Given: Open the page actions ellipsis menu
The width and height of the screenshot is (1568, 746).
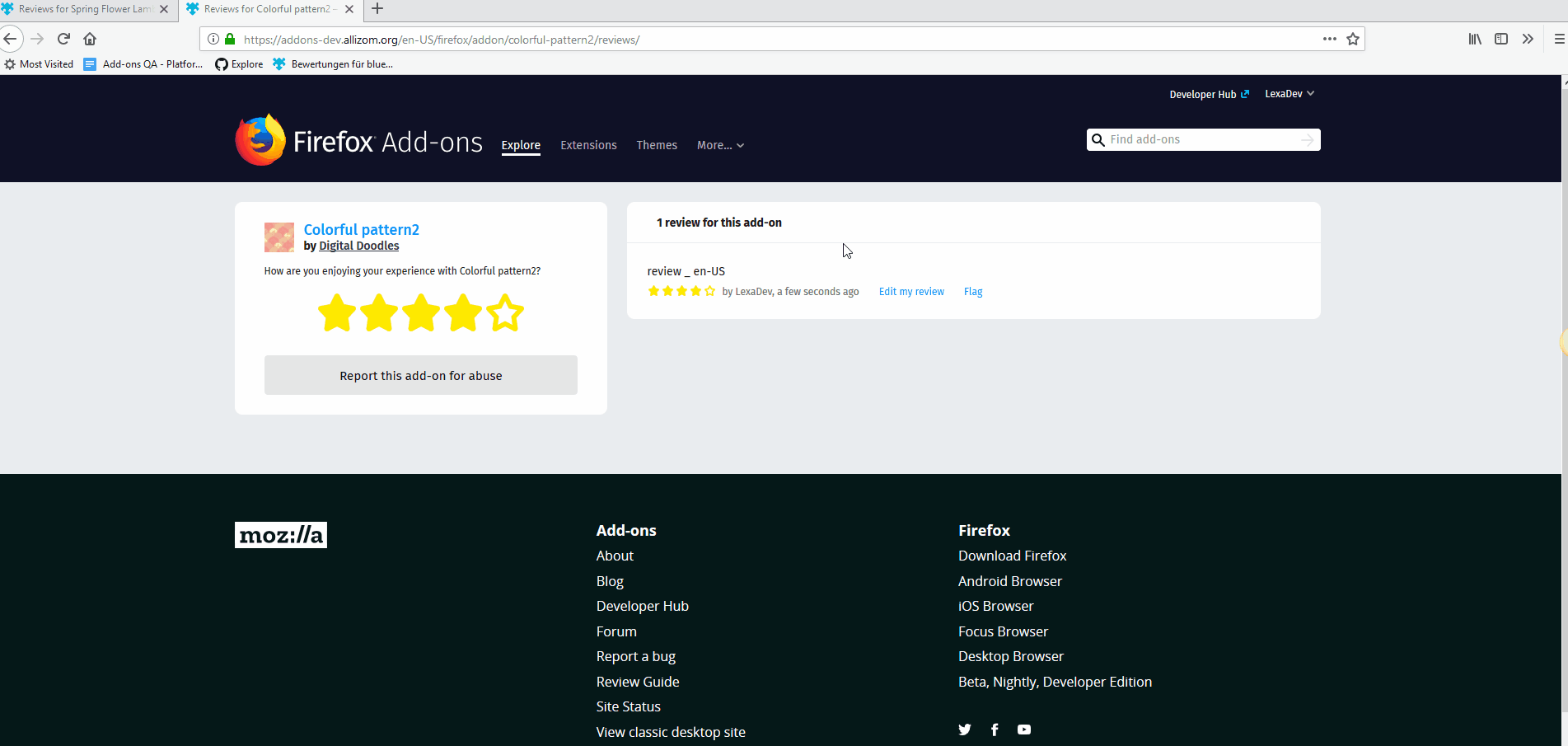Looking at the screenshot, I should pos(1329,39).
